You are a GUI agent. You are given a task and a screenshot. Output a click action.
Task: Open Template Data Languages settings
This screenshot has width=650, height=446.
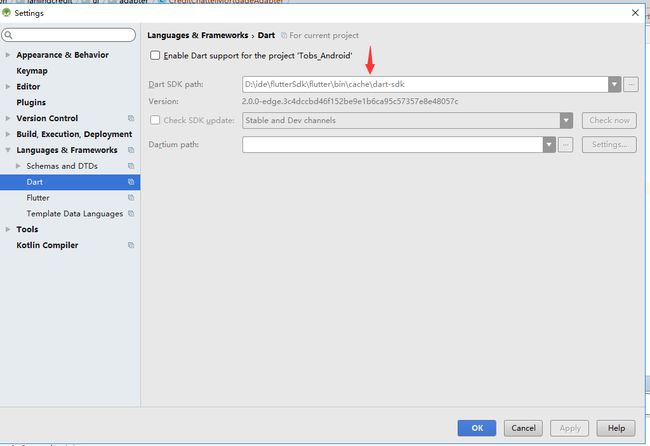[75, 214]
